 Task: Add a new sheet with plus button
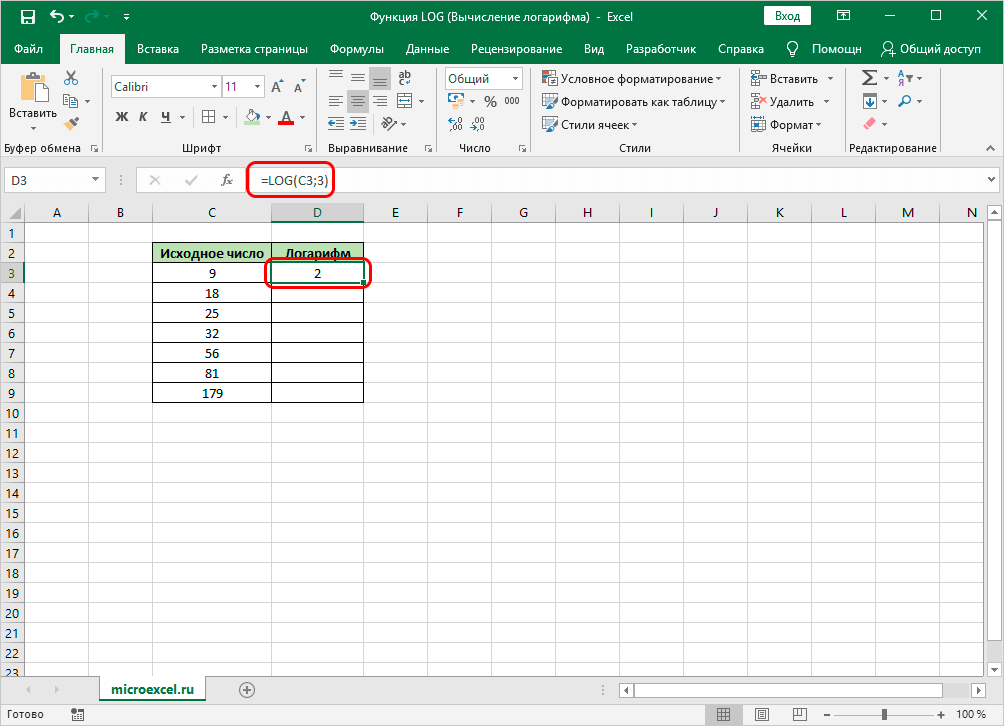tap(247, 689)
